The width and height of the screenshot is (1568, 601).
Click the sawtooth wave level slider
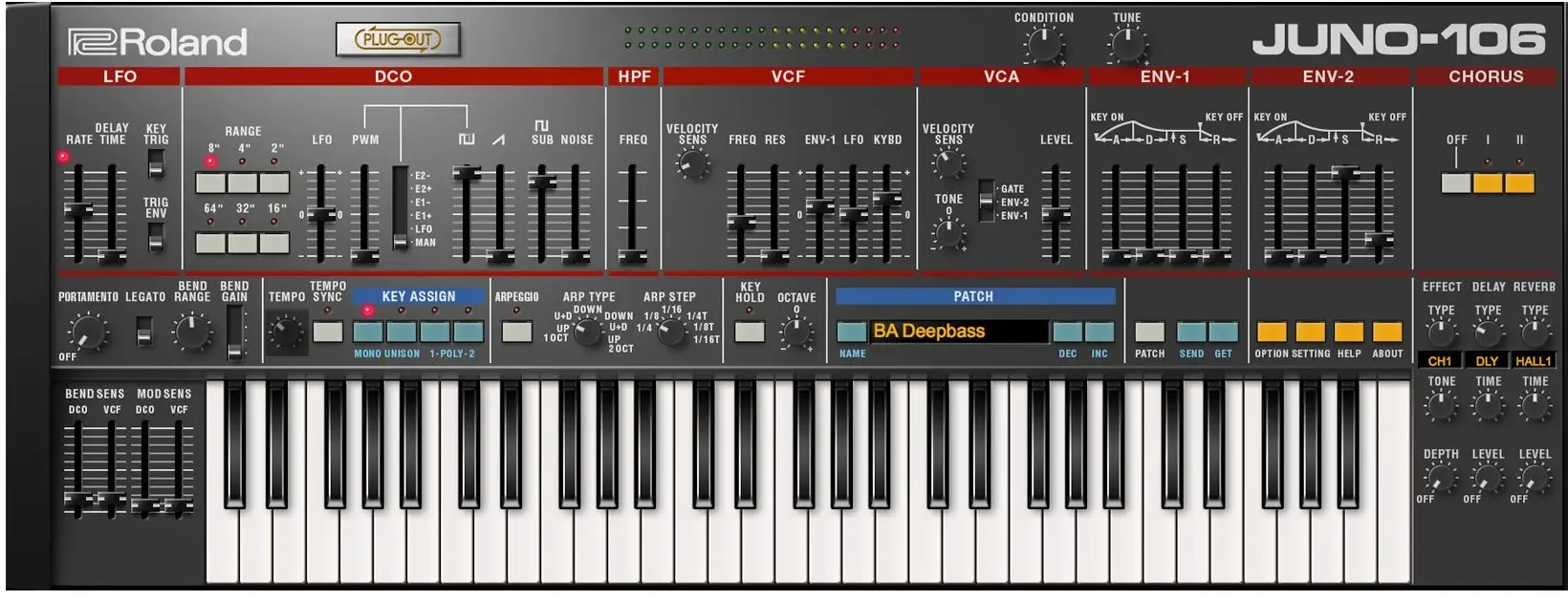499,256
